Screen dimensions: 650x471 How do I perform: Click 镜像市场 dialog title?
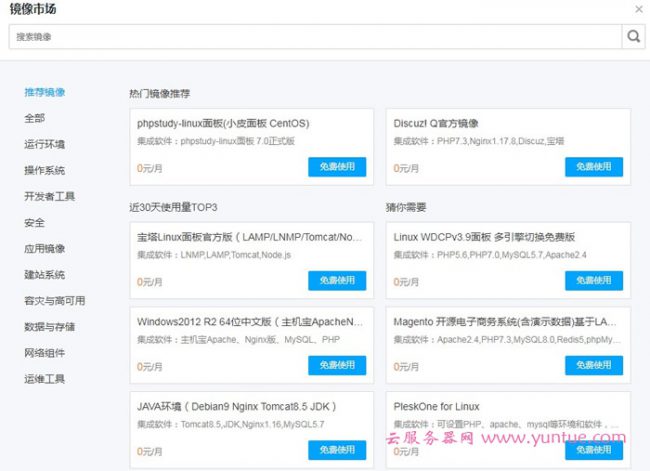tap(33, 9)
